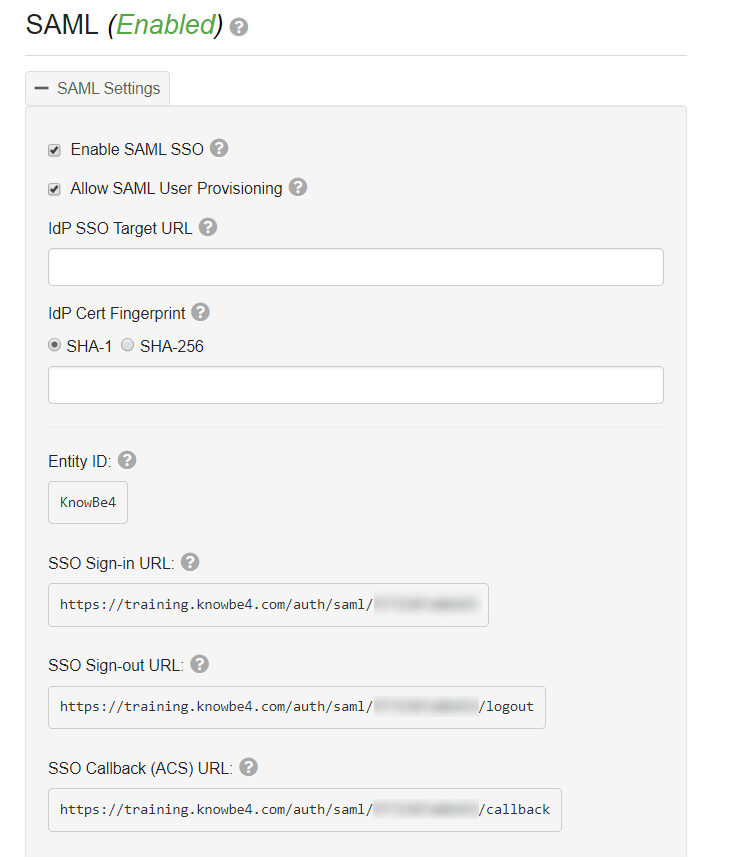753x857 pixels.
Task: Click help icon next to SAML heading
Action: [x=239, y=28]
